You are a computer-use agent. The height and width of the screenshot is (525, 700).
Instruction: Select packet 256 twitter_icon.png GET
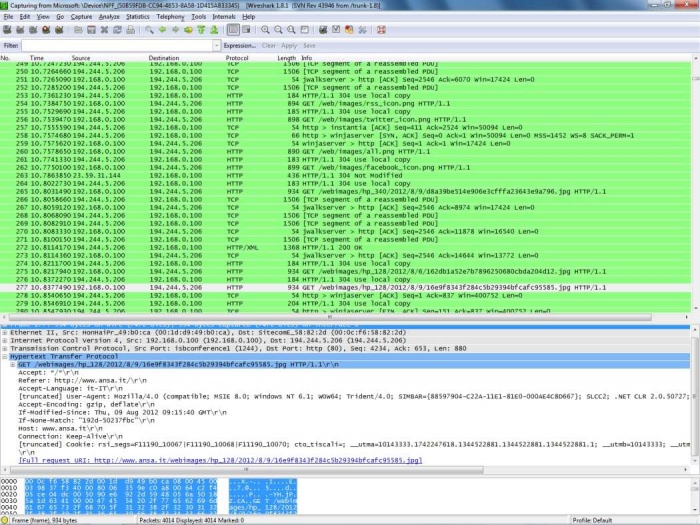pyautogui.click(x=345, y=120)
